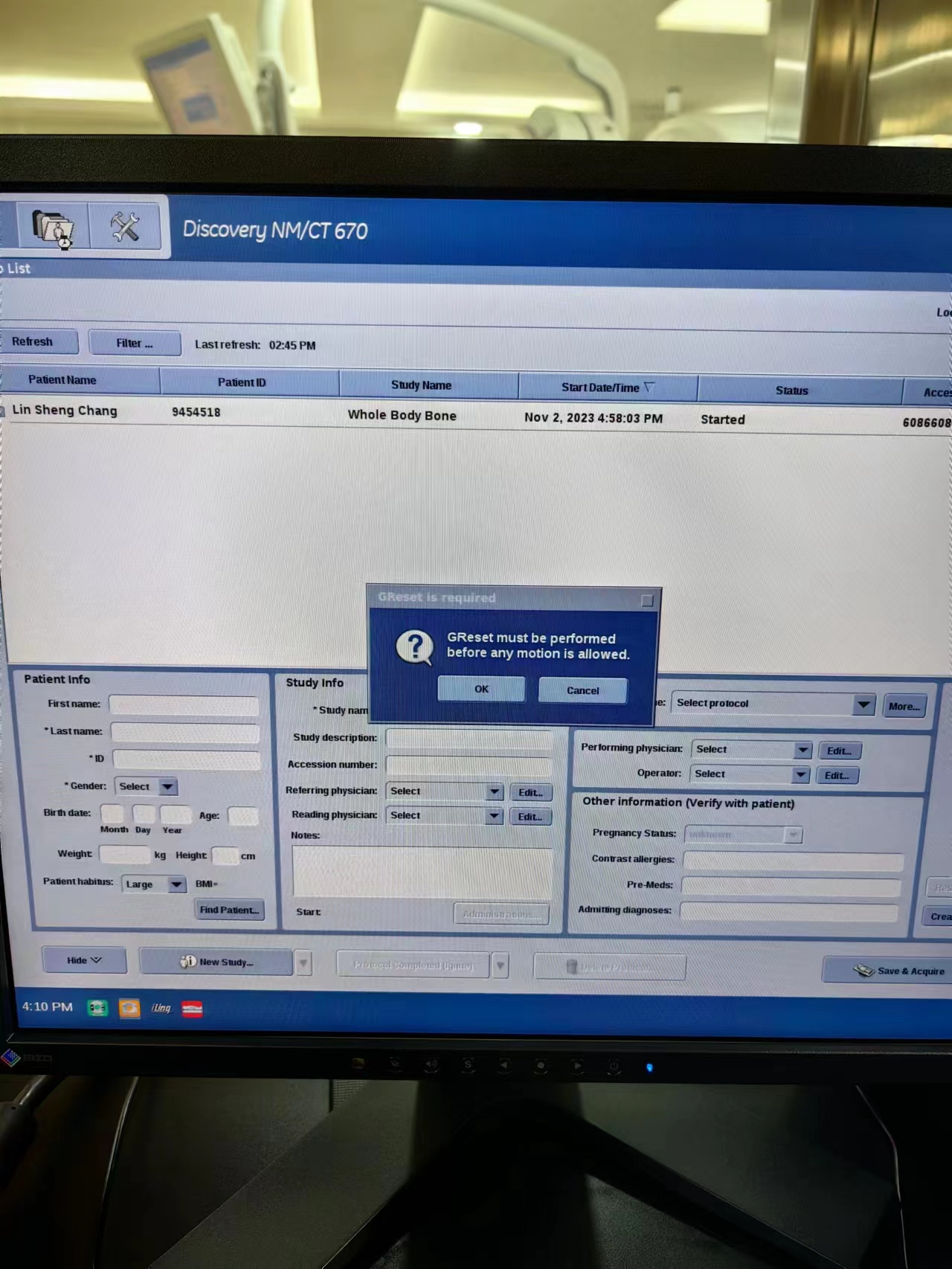Viewport: 952px width, 1269px height.
Task: Open the tools wrench and hammer icon
Action: click(125, 227)
